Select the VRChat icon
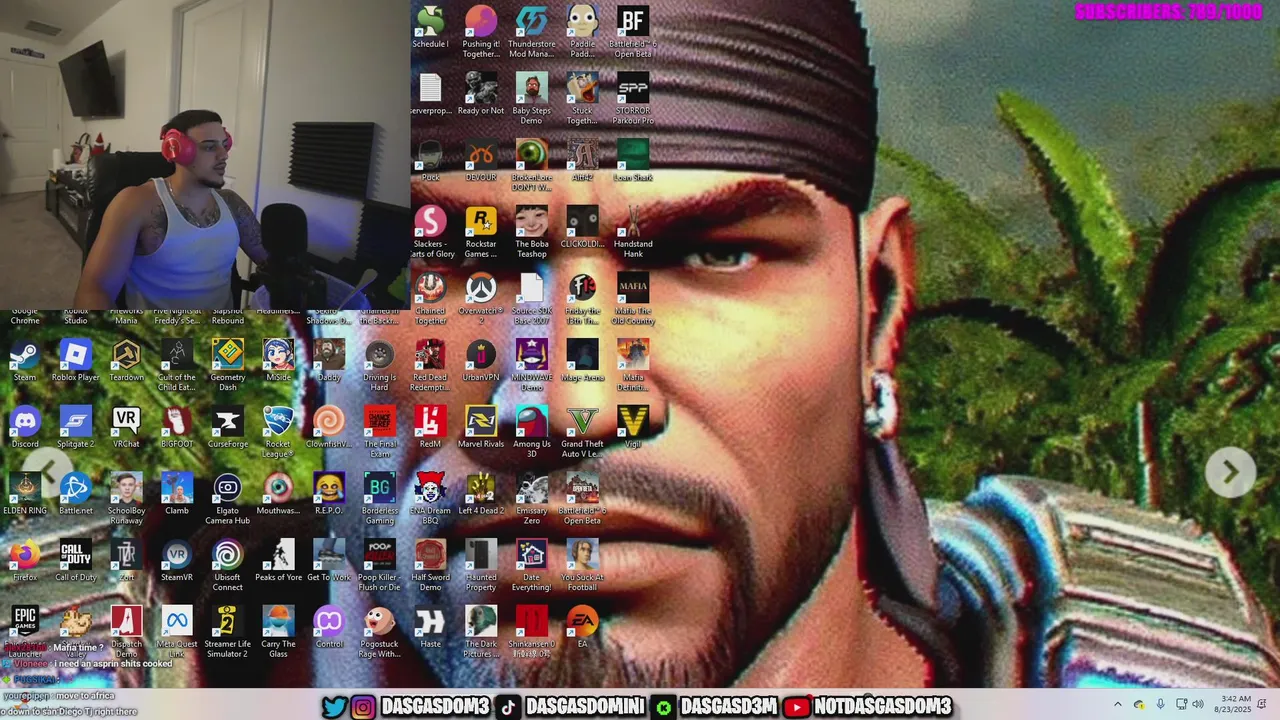The image size is (1280, 720). point(126,428)
